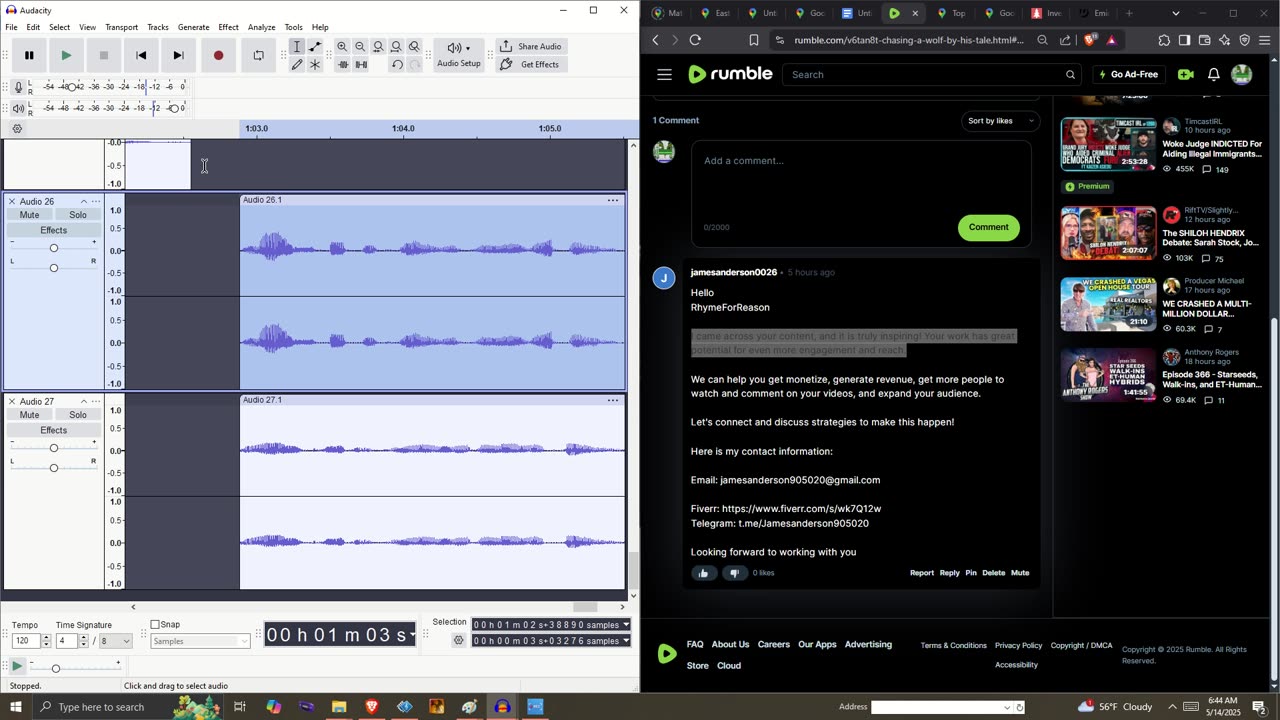Mute the Audio 26 track

tap(30, 215)
